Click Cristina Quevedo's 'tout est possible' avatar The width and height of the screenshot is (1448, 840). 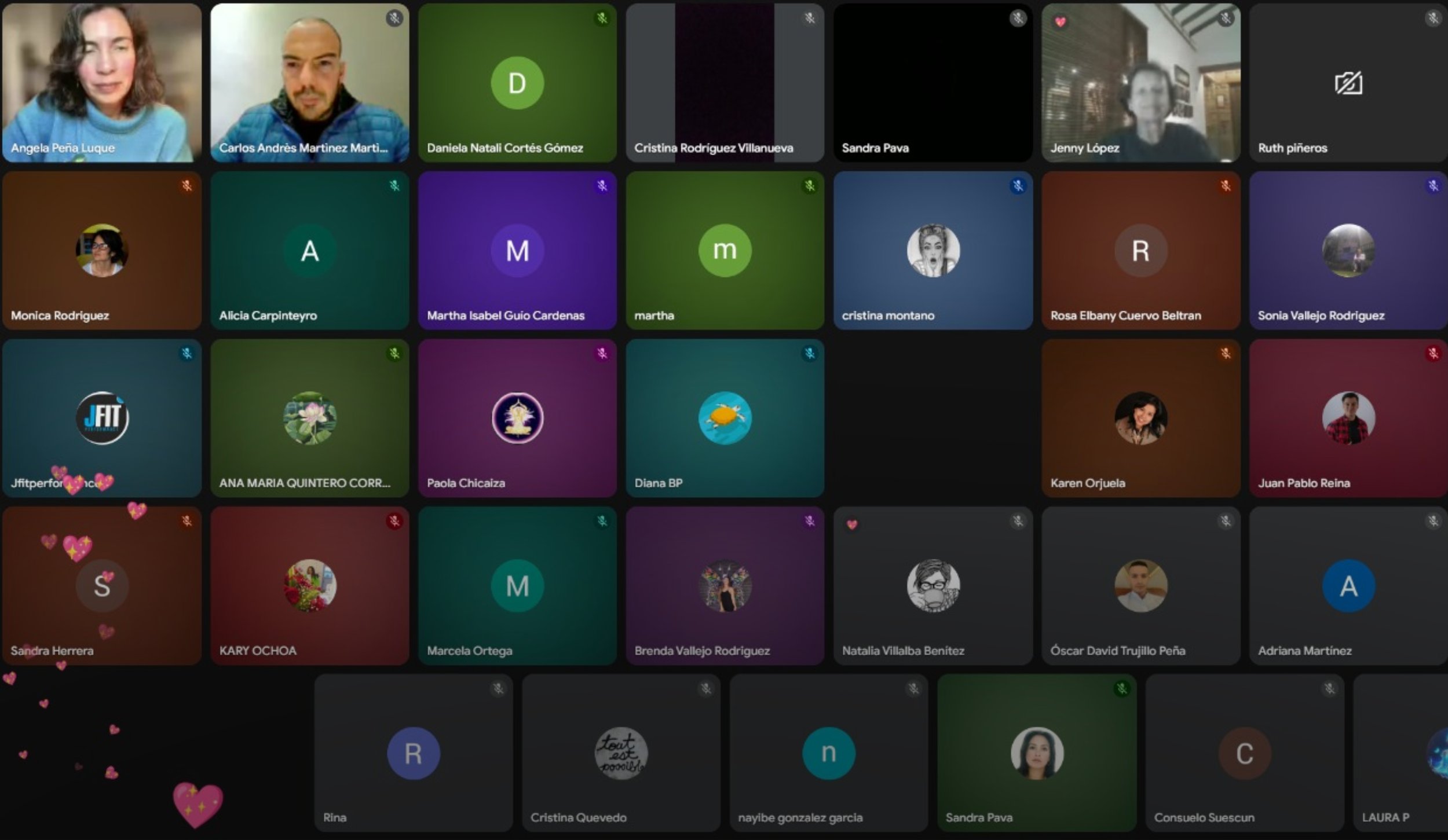(621, 753)
